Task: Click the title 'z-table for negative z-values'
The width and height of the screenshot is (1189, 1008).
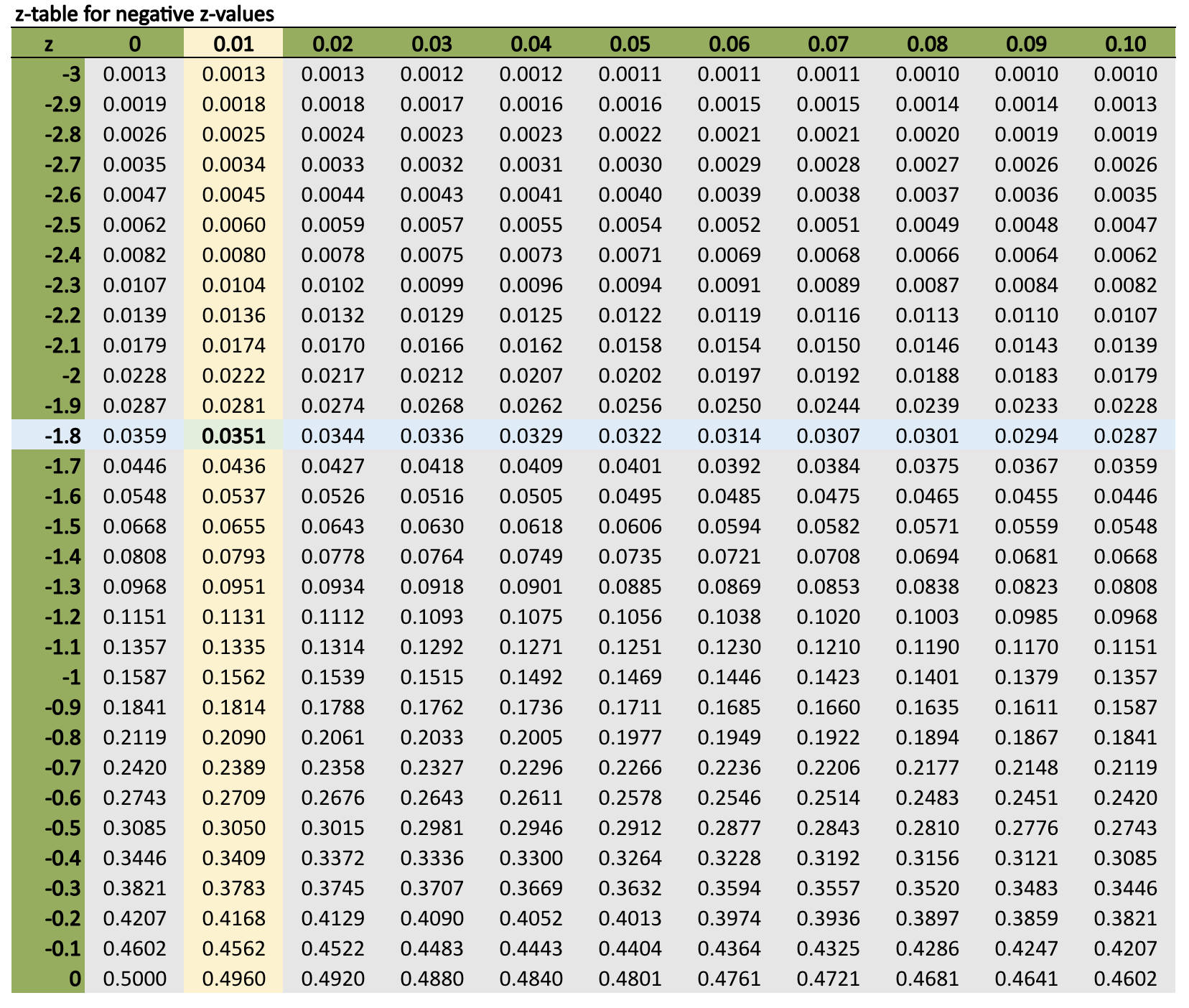Action: point(144,14)
